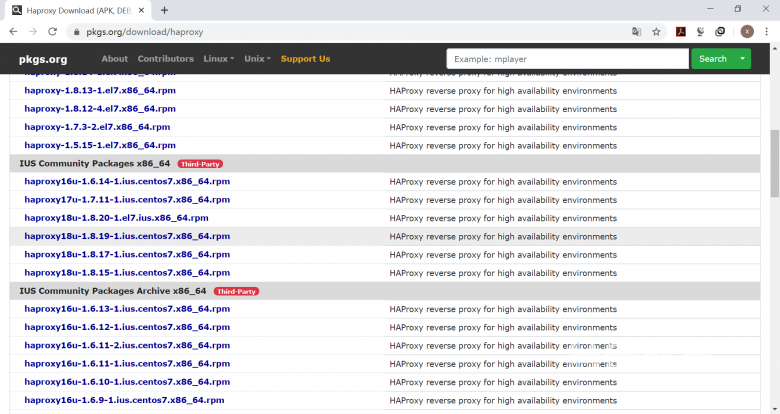
Task: Minimize the Chrome window
Action: pos(710,9)
